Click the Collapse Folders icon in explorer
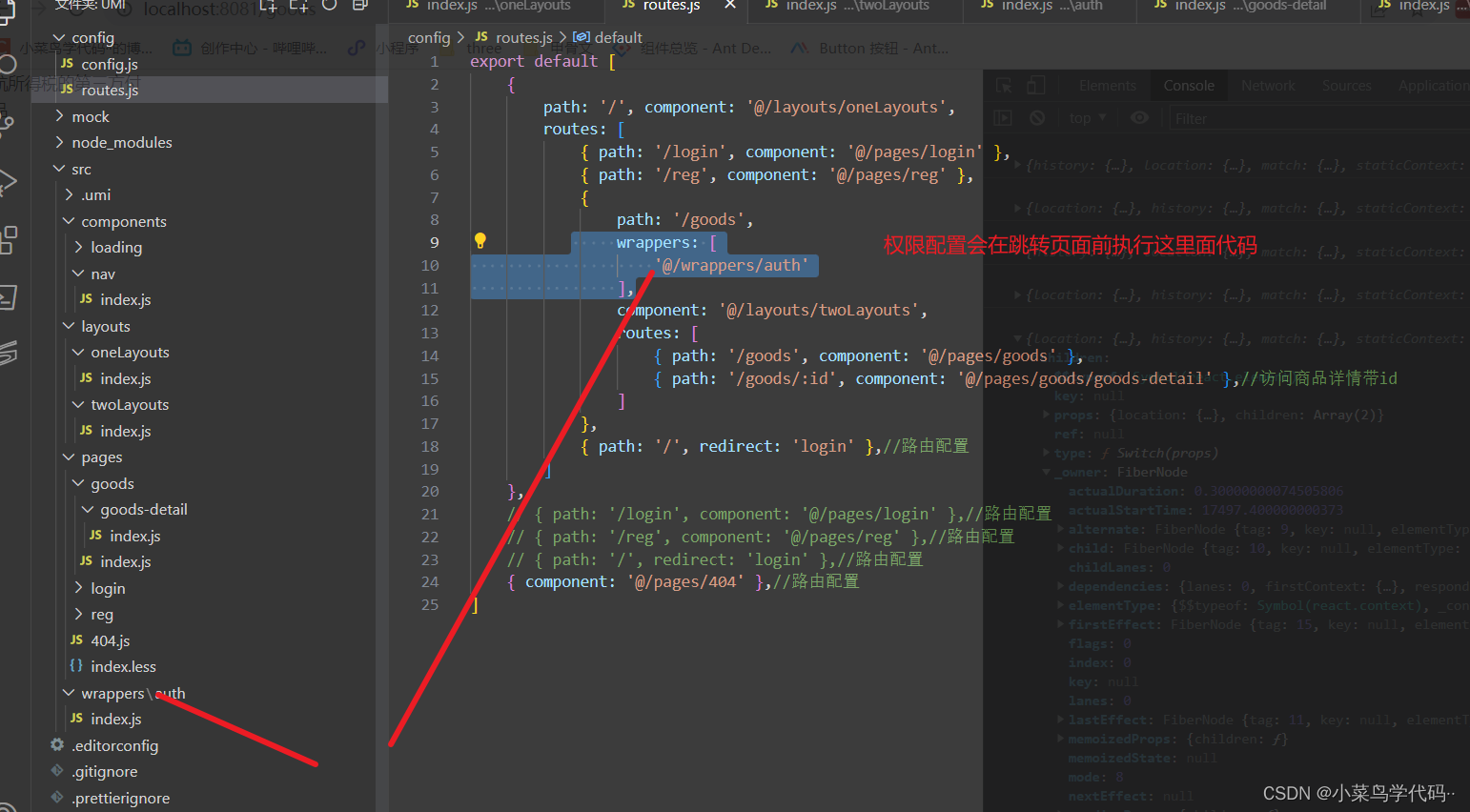 pos(360,5)
